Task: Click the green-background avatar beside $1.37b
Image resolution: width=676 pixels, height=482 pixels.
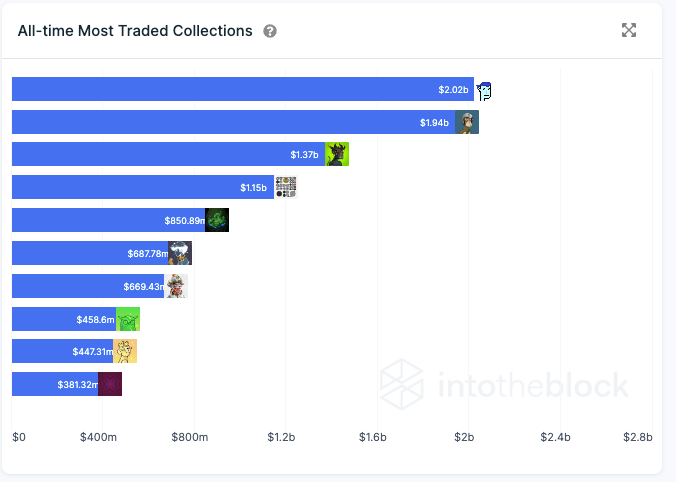Action: 337,154
